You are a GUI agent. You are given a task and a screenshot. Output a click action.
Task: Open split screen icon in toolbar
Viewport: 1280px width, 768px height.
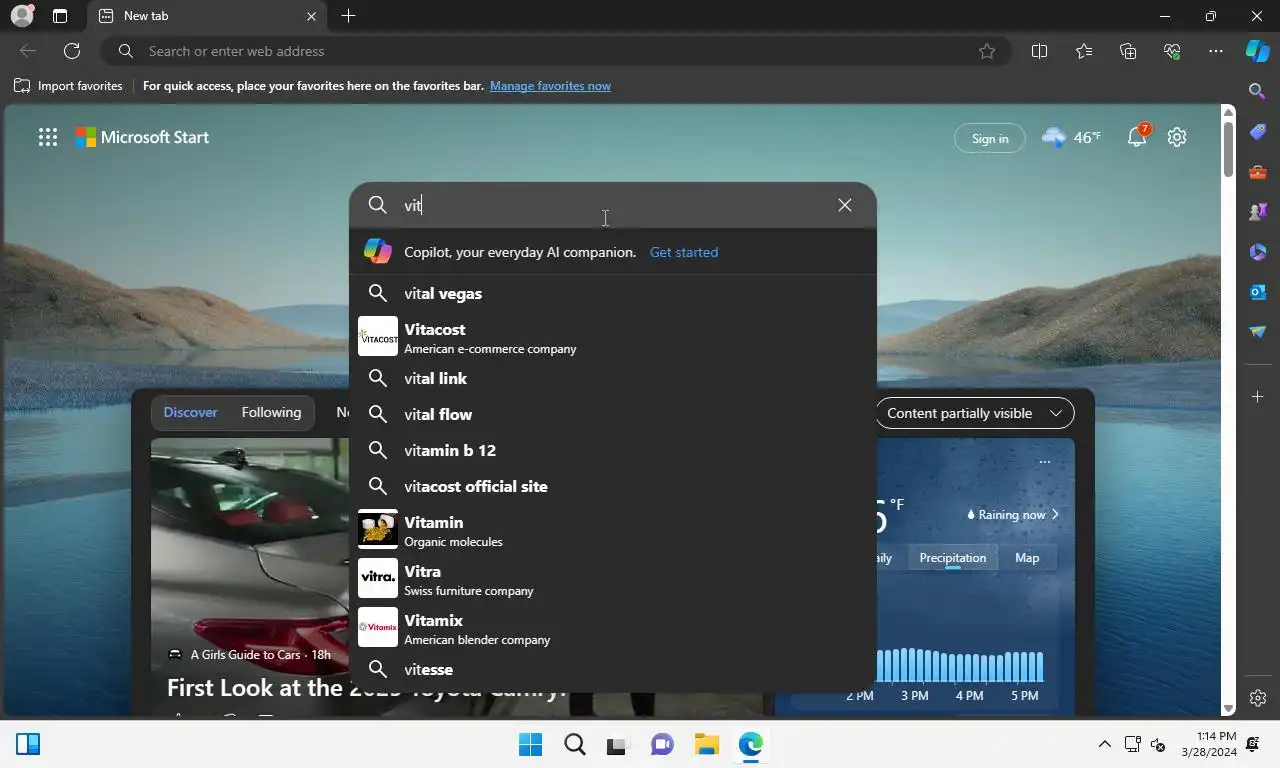[x=1039, y=51]
